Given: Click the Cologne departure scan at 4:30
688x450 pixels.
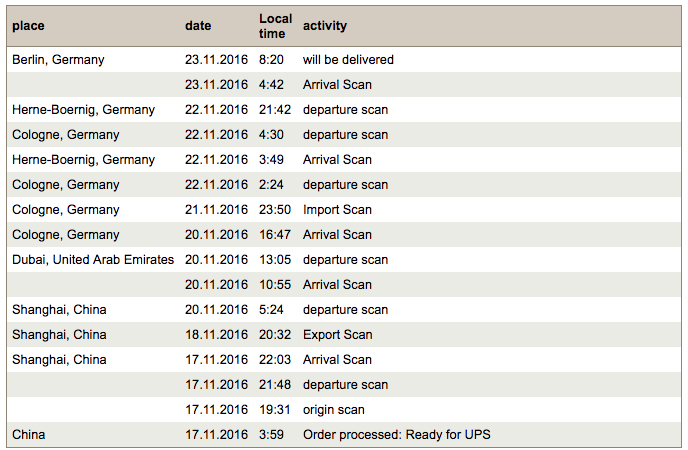Looking at the screenshot, I should pos(344,135).
